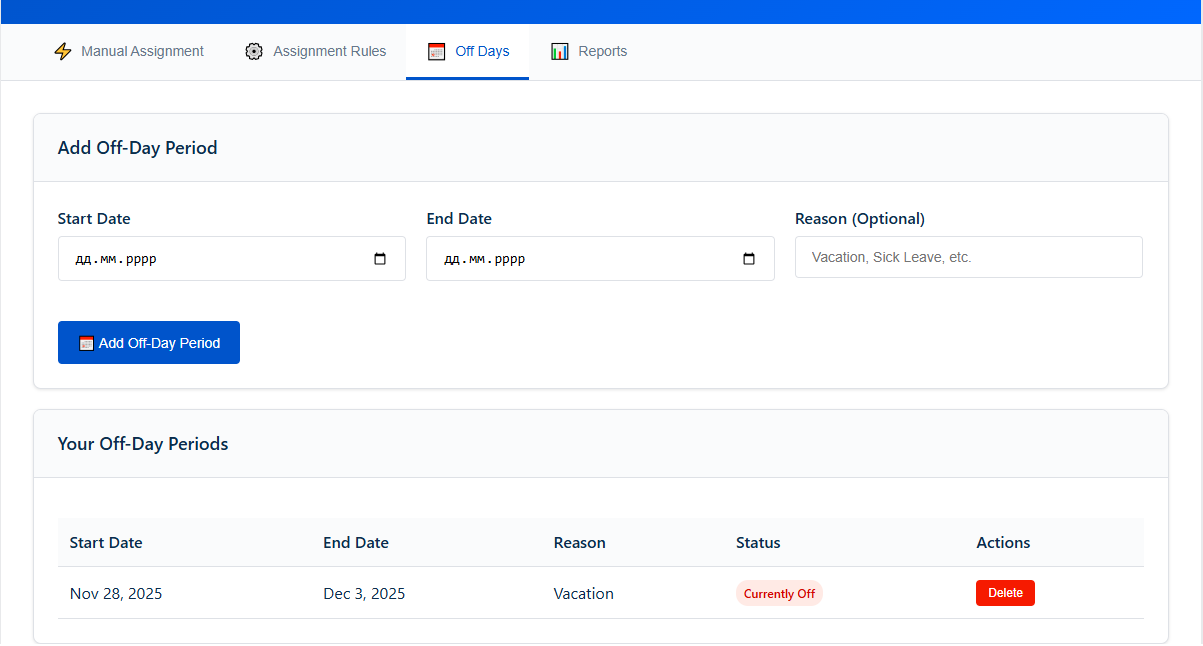Delete the Nov 28 vacation period
Screen dimensions: 1203x646
click(x=1005, y=593)
